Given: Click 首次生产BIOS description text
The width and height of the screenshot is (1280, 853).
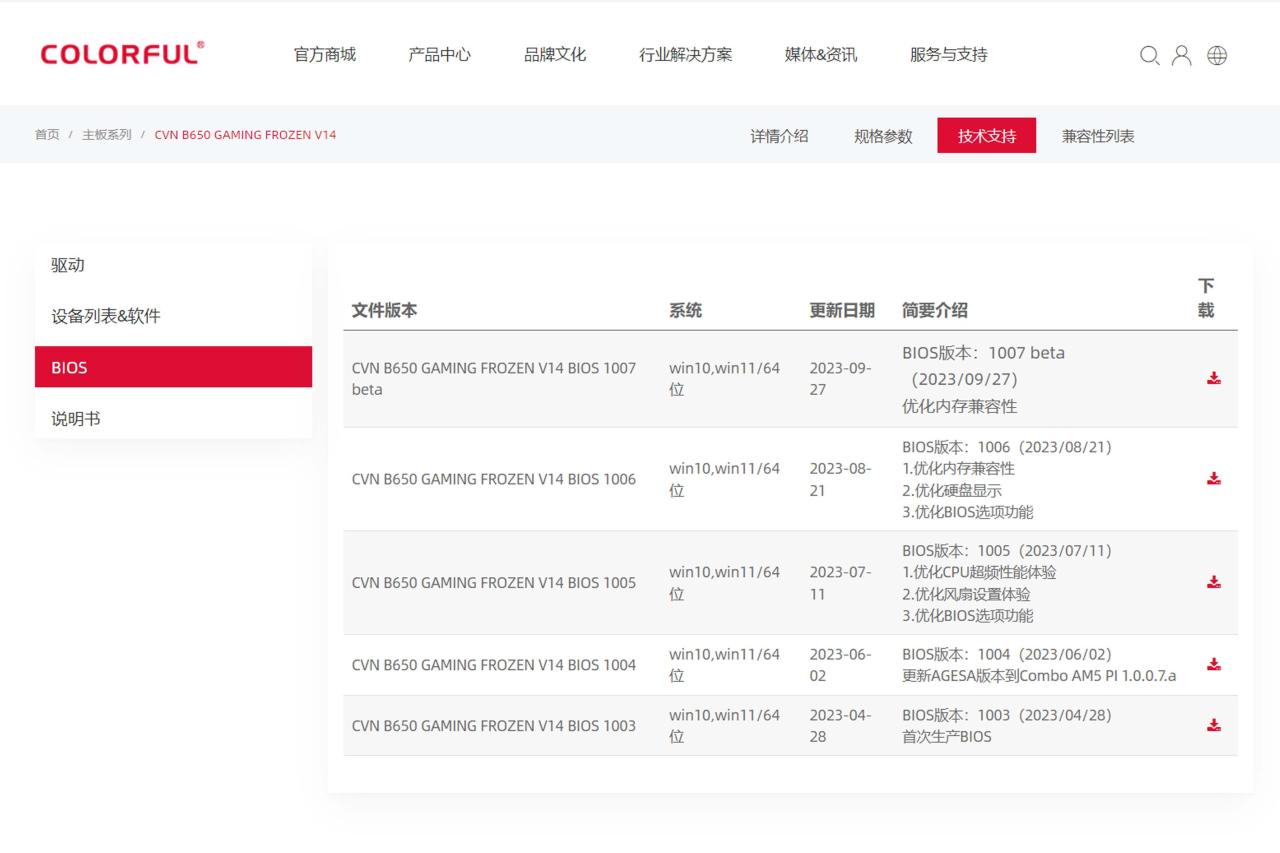Looking at the screenshot, I should 947,736.
